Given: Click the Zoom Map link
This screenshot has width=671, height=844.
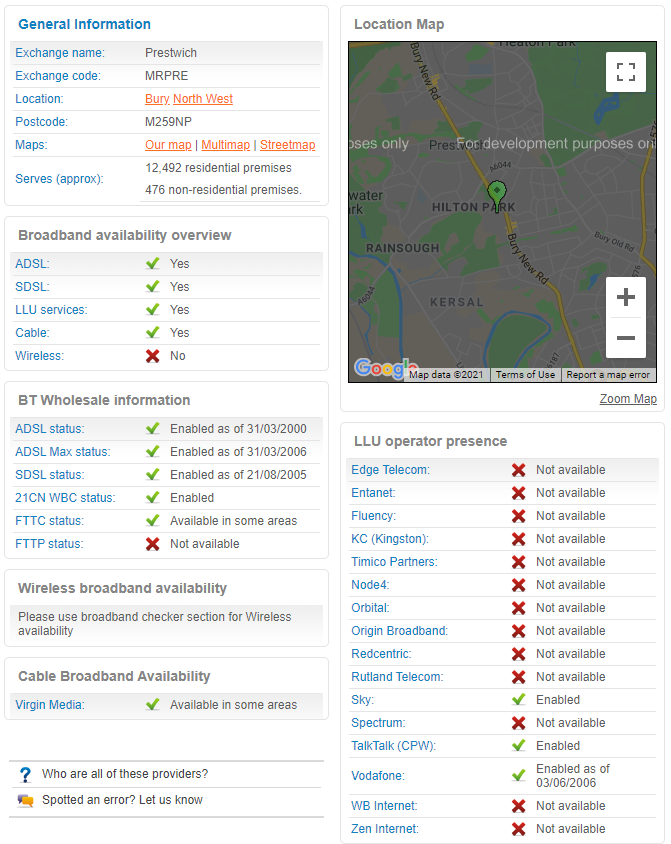Looking at the screenshot, I should [628, 399].
